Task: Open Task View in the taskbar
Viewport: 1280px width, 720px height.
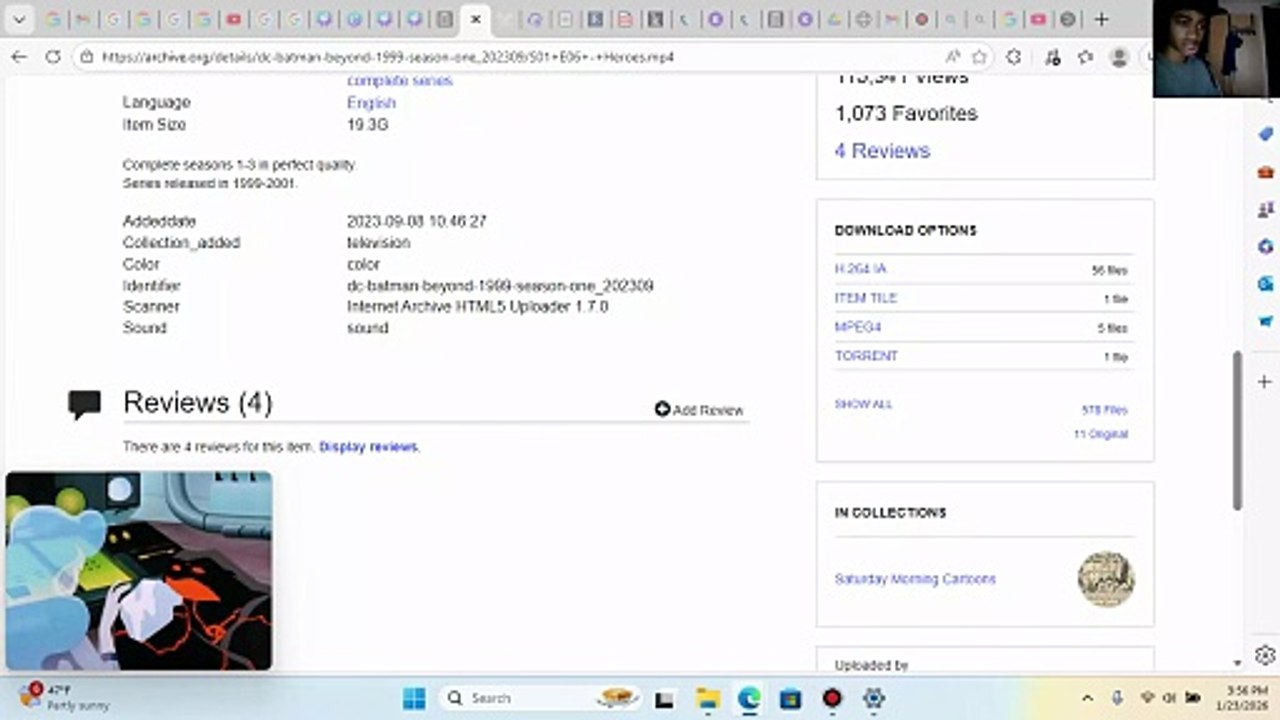Action: point(664,698)
